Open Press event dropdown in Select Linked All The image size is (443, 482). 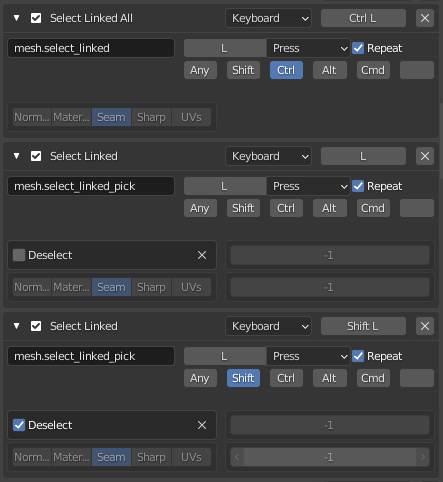click(308, 48)
